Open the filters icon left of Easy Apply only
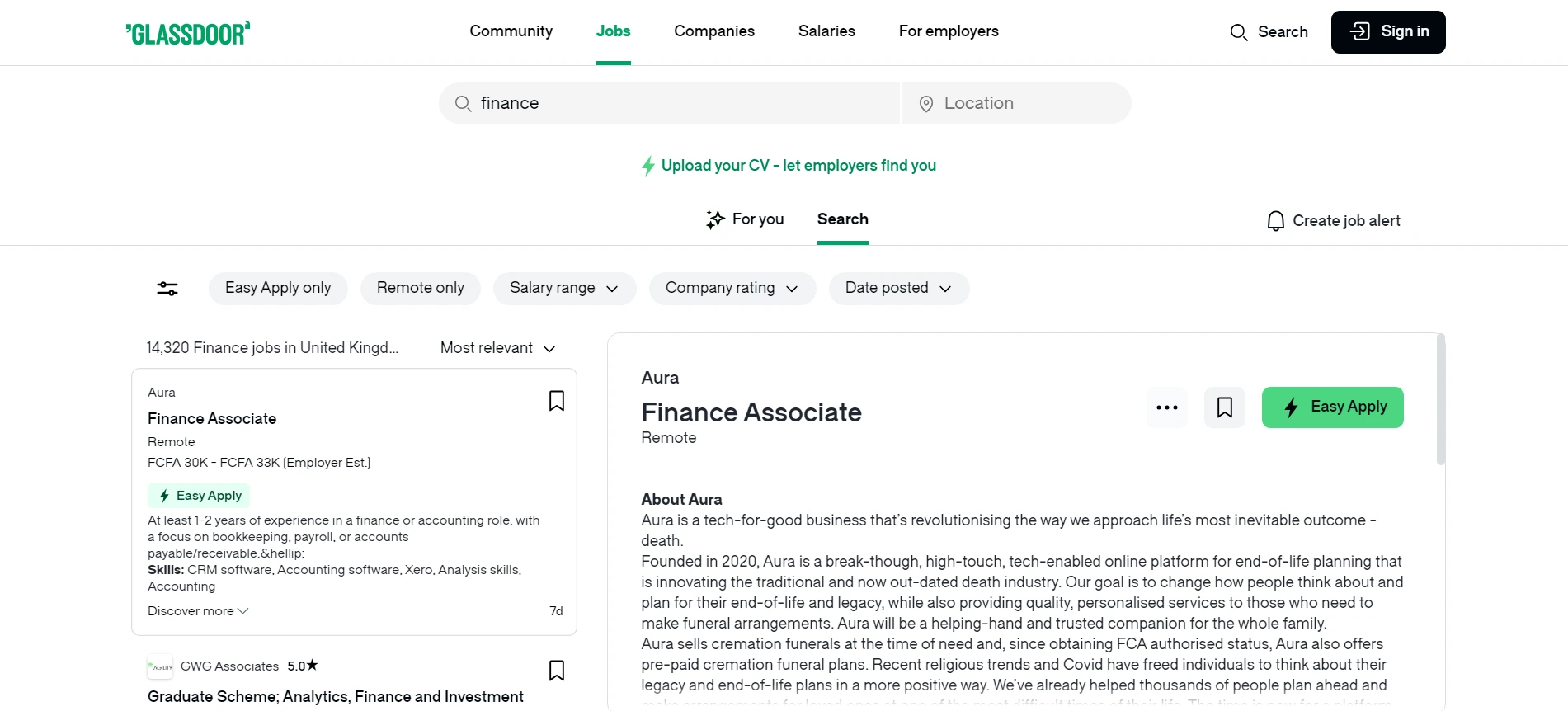Viewport: 1568px width, 711px height. (167, 288)
